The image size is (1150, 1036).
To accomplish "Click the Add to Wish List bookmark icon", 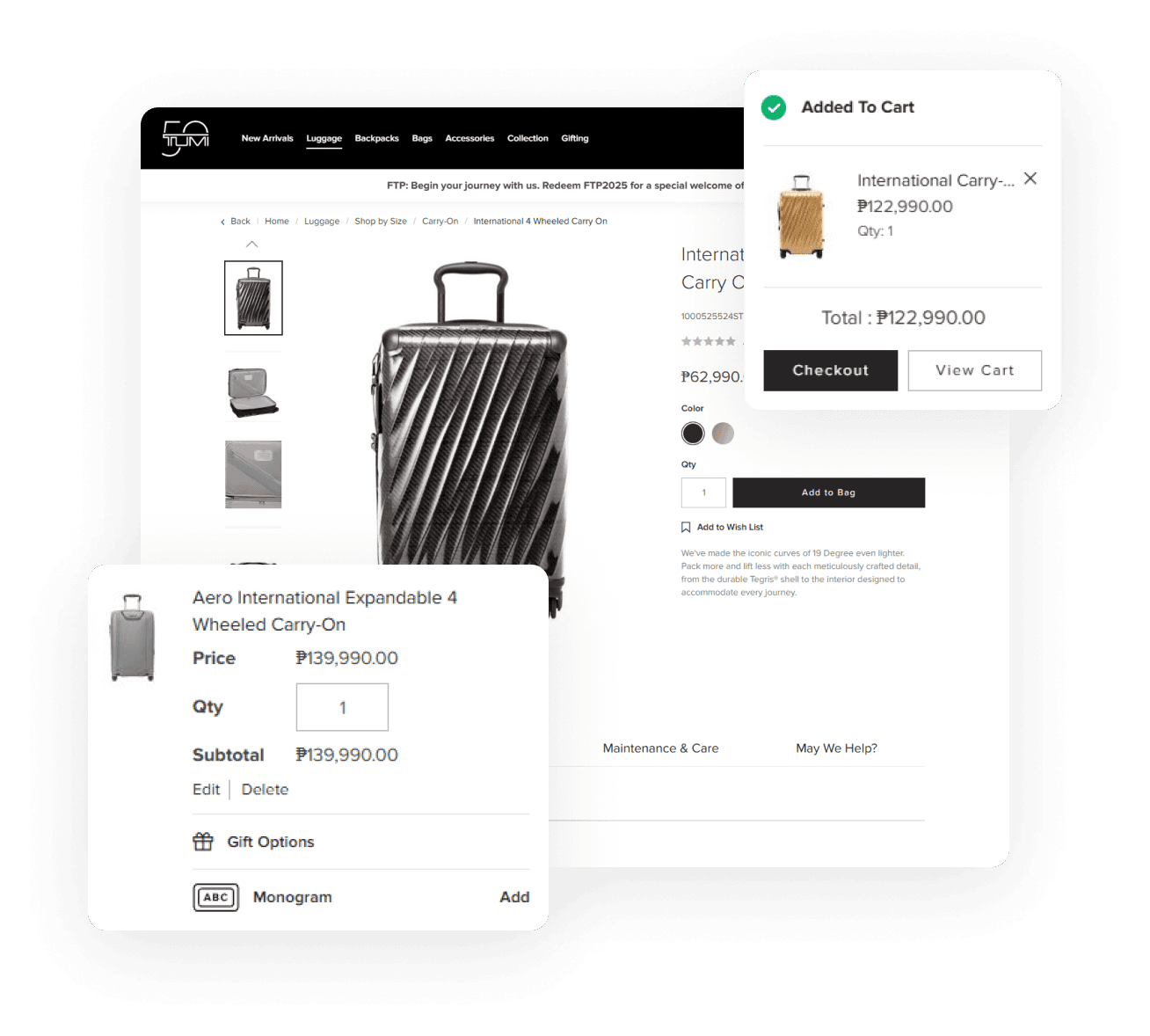I will pyautogui.click(x=686, y=528).
